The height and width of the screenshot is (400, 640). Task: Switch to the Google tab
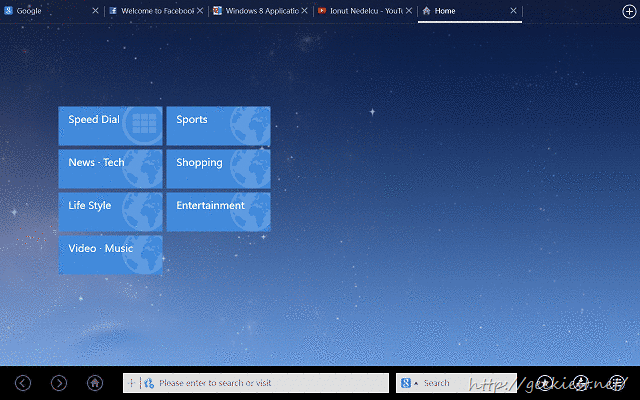45,11
